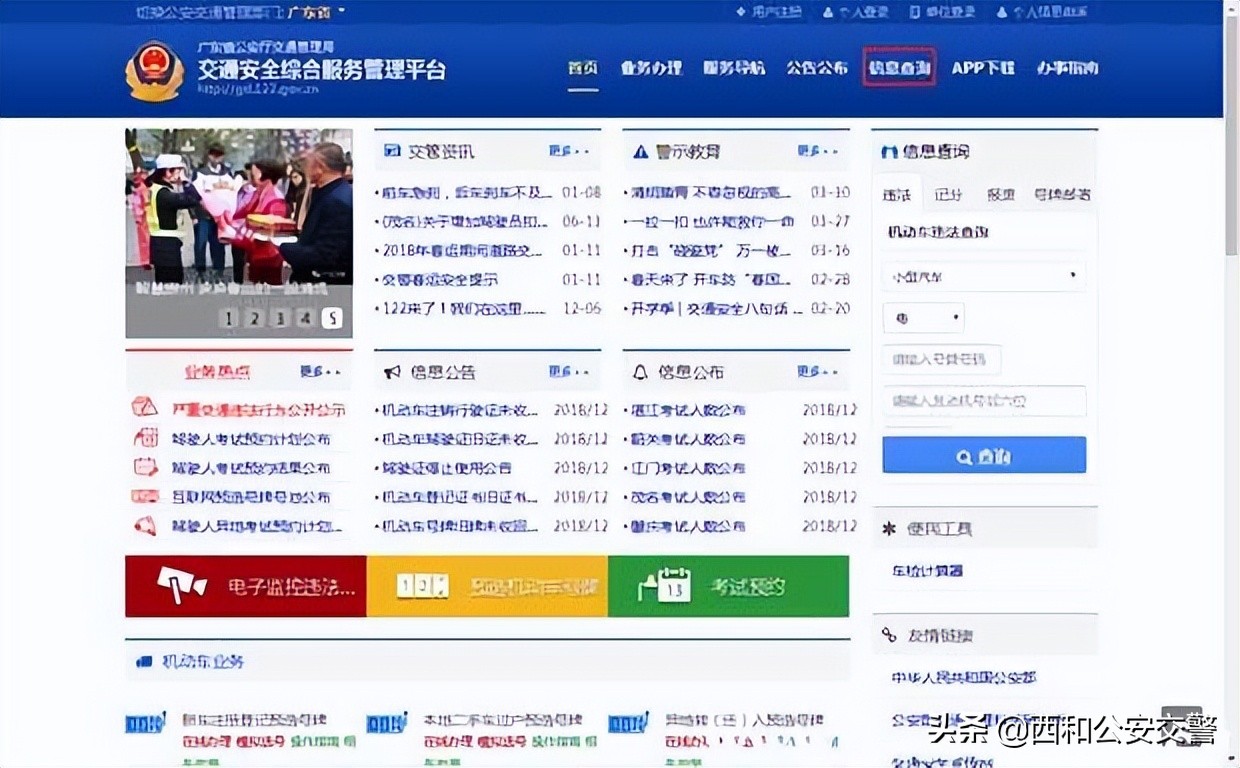The height and width of the screenshot is (768, 1240).
Task: Open the vehicle type dropdown showing 小型汽车
Action: click(983, 275)
